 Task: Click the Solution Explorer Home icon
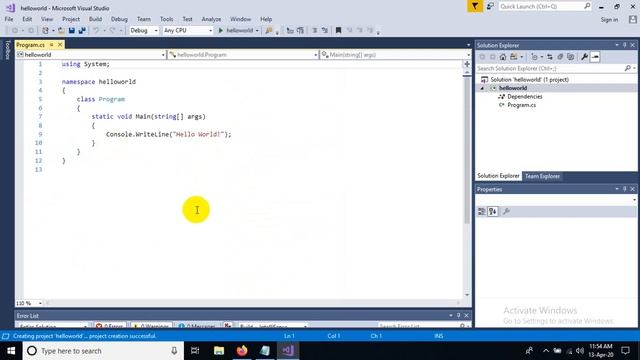click(503, 57)
